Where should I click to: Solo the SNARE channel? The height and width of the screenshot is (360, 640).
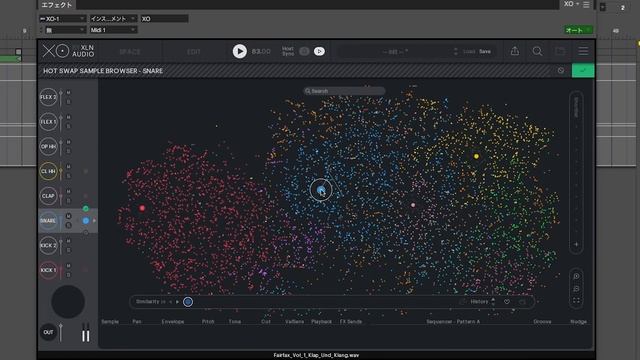click(69, 225)
